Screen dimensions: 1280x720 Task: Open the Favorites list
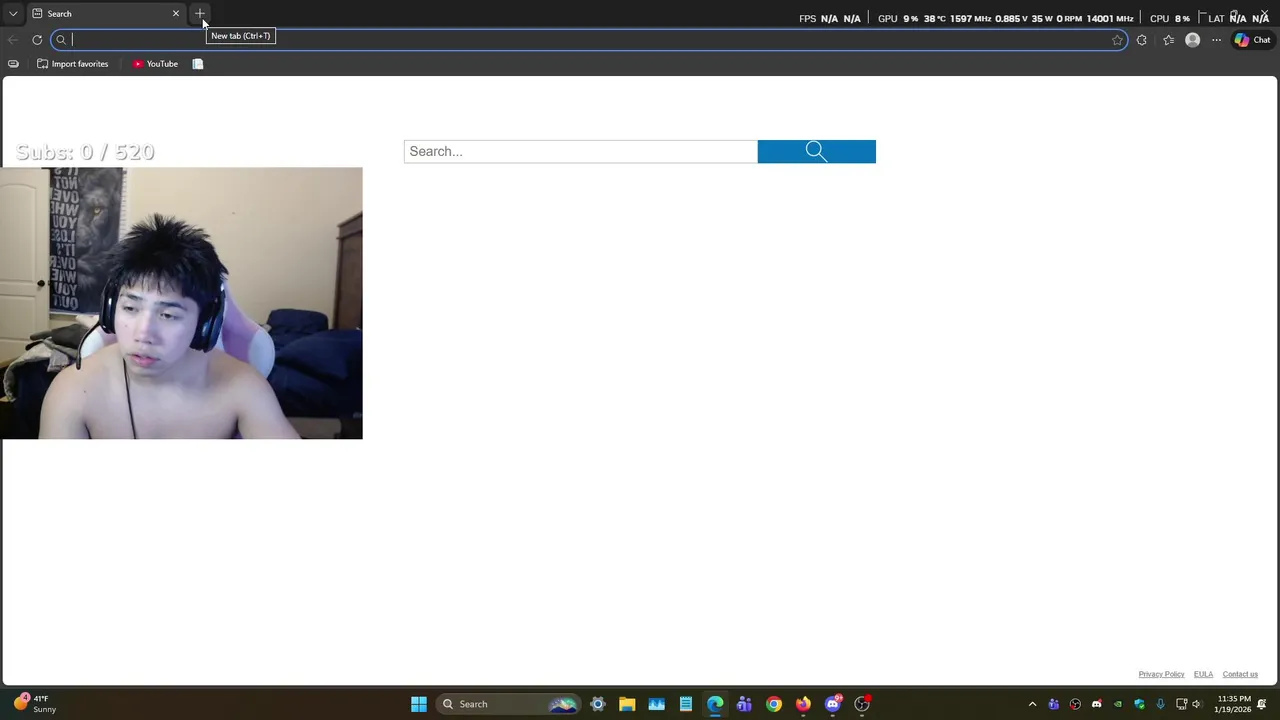tap(1168, 40)
